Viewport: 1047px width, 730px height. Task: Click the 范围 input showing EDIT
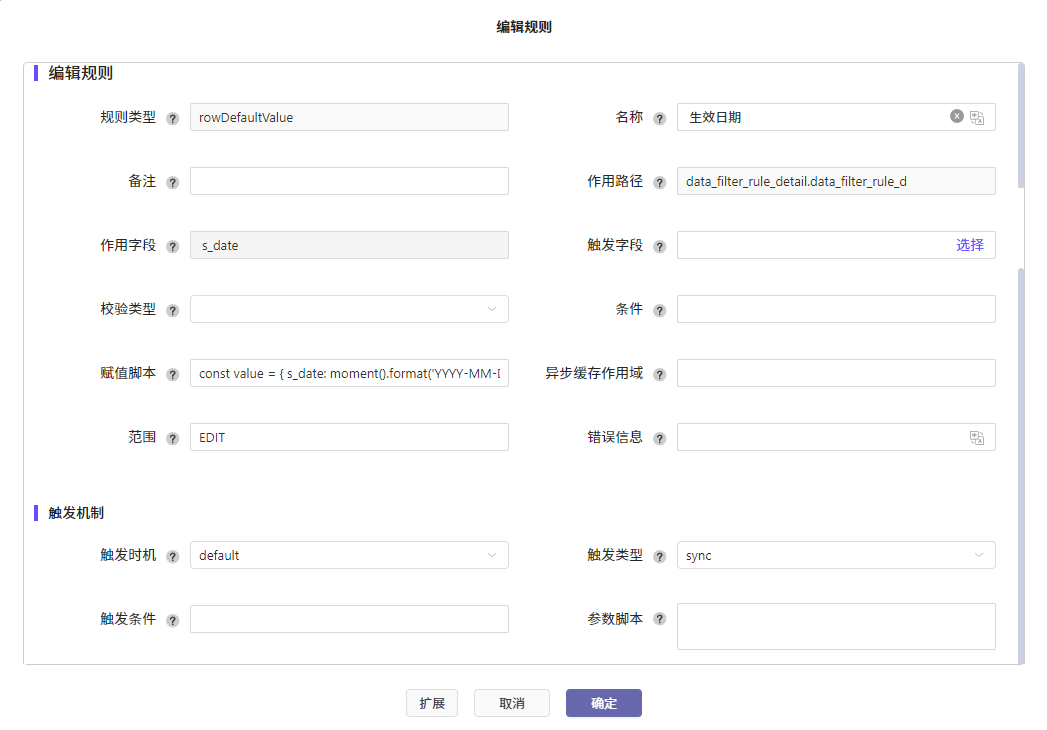tap(349, 437)
